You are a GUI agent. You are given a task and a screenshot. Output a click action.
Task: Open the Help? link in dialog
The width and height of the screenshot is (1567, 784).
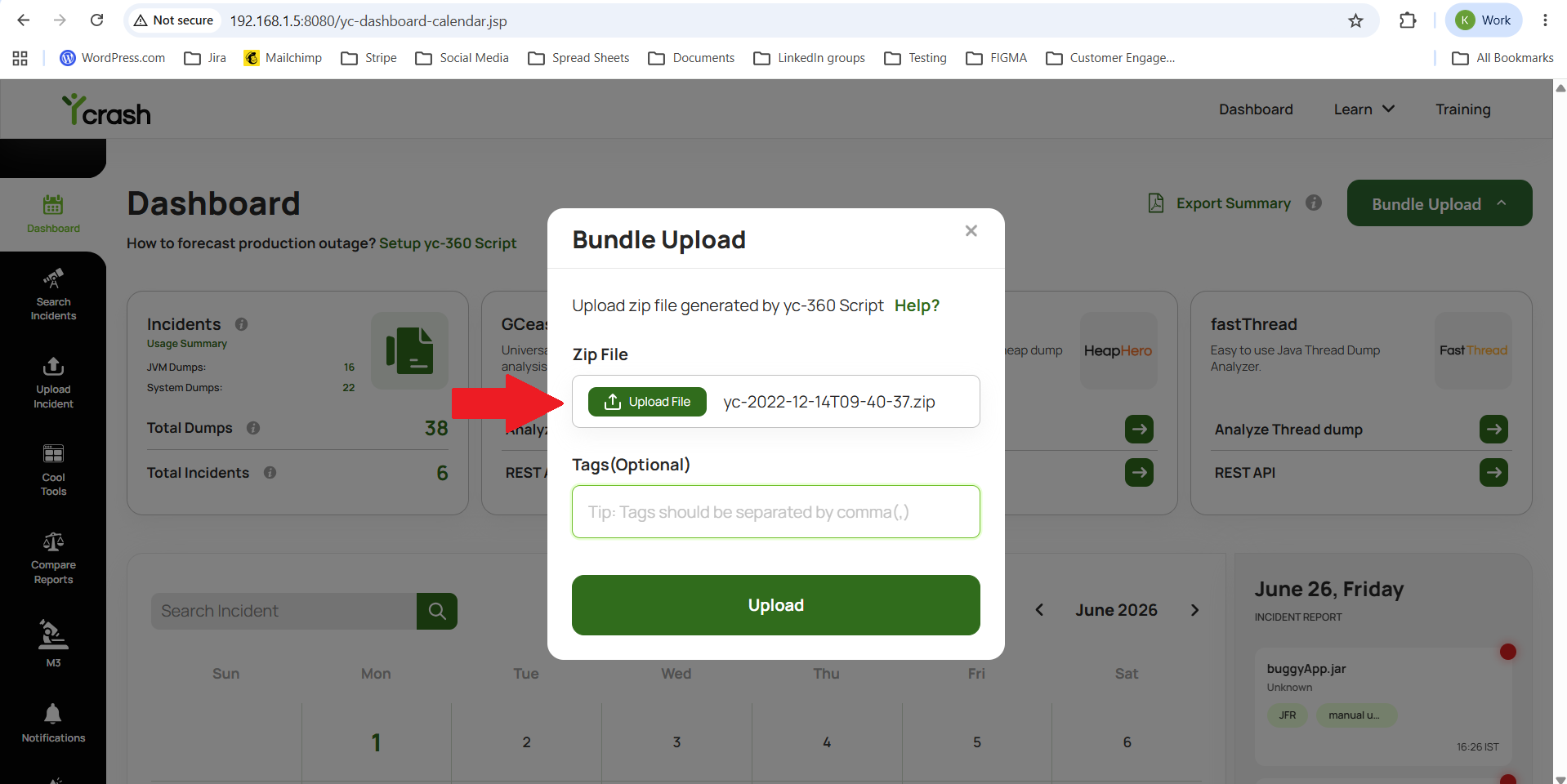(917, 305)
